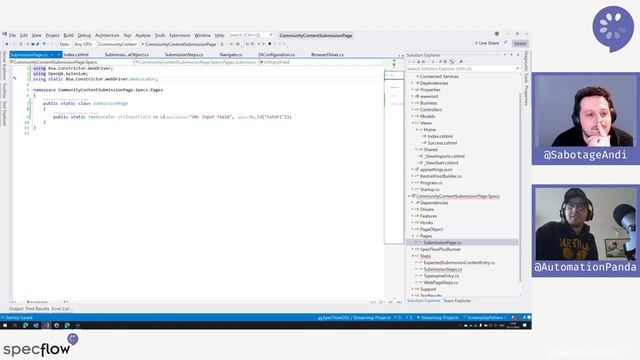640x360 pixels.
Task: Click the Search Solution Explorer field
Action: tap(462, 69)
